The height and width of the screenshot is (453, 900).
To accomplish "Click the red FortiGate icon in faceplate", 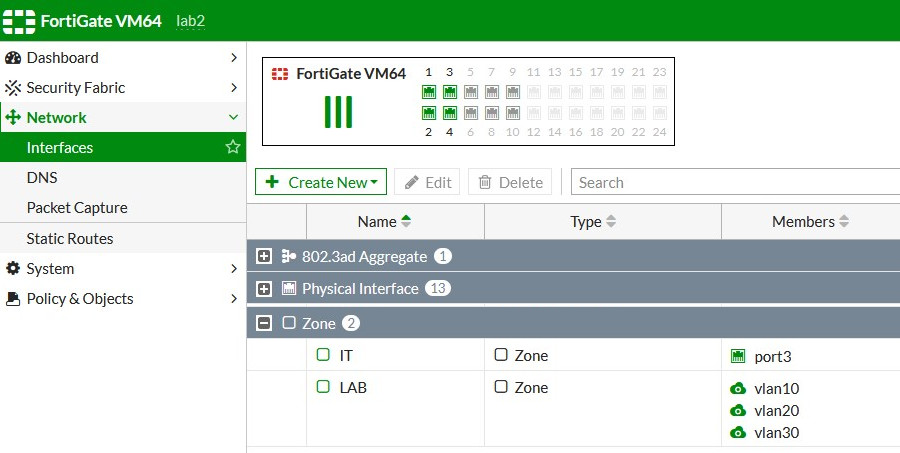I will point(280,74).
